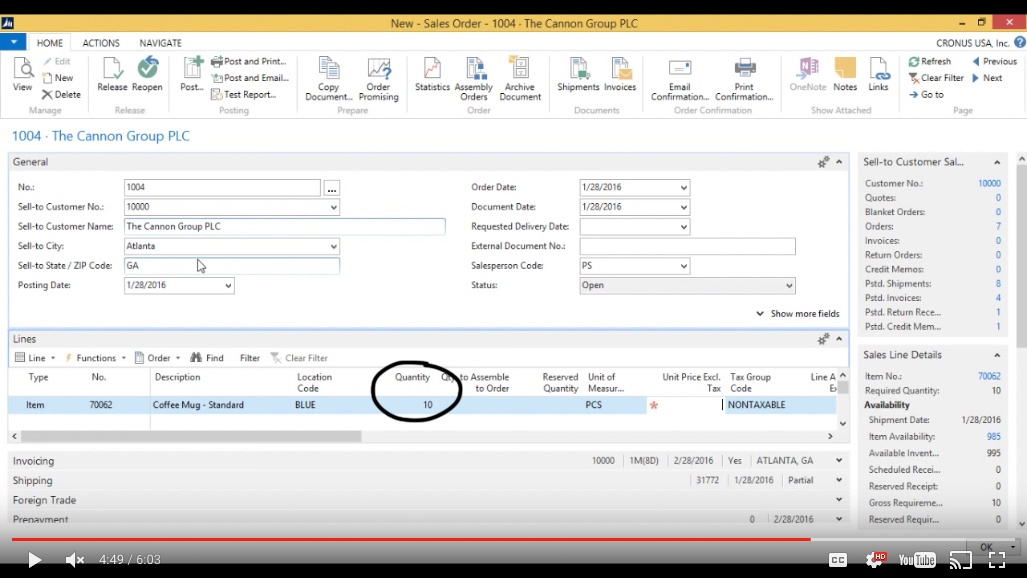Release the sales order
1027x578 pixels.
pyautogui.click(x=112, y=74)
